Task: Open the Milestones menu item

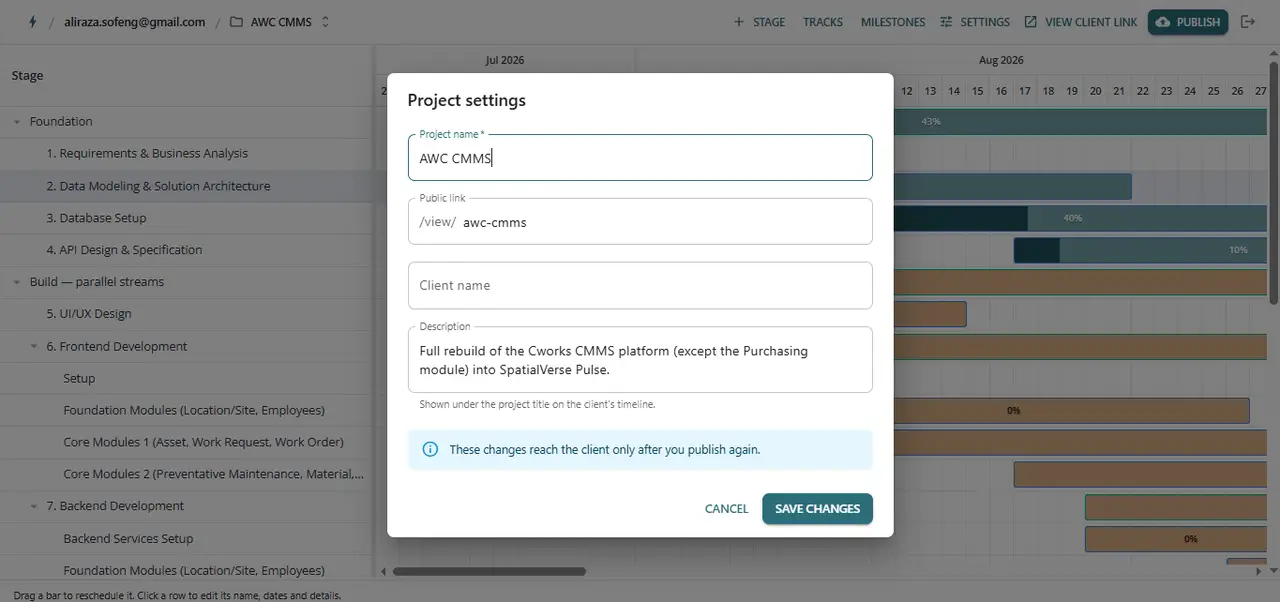Action: point(893,22)
